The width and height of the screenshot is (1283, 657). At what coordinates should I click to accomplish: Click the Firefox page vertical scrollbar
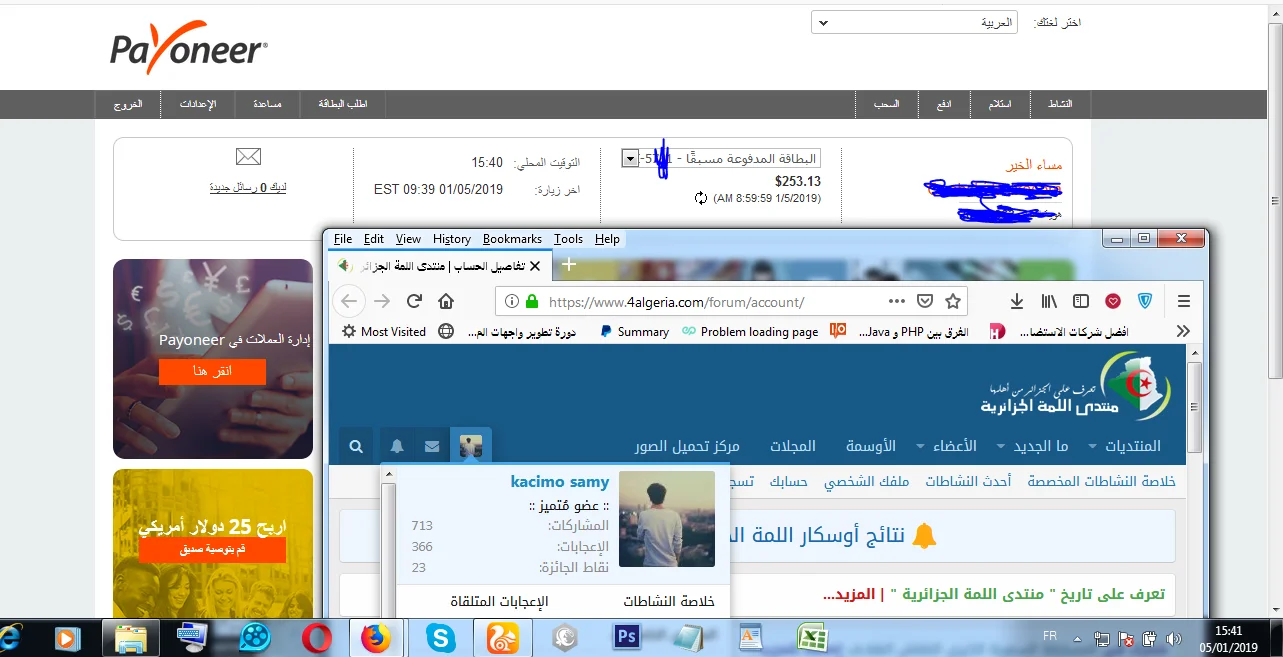pyautogui.click(x=1194, y=405)
